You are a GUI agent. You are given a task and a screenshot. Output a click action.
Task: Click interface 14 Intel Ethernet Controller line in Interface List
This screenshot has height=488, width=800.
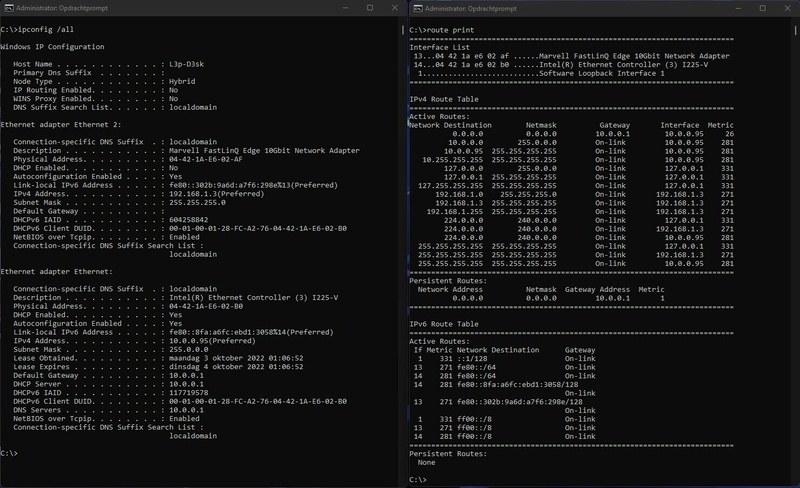[561, 65]
